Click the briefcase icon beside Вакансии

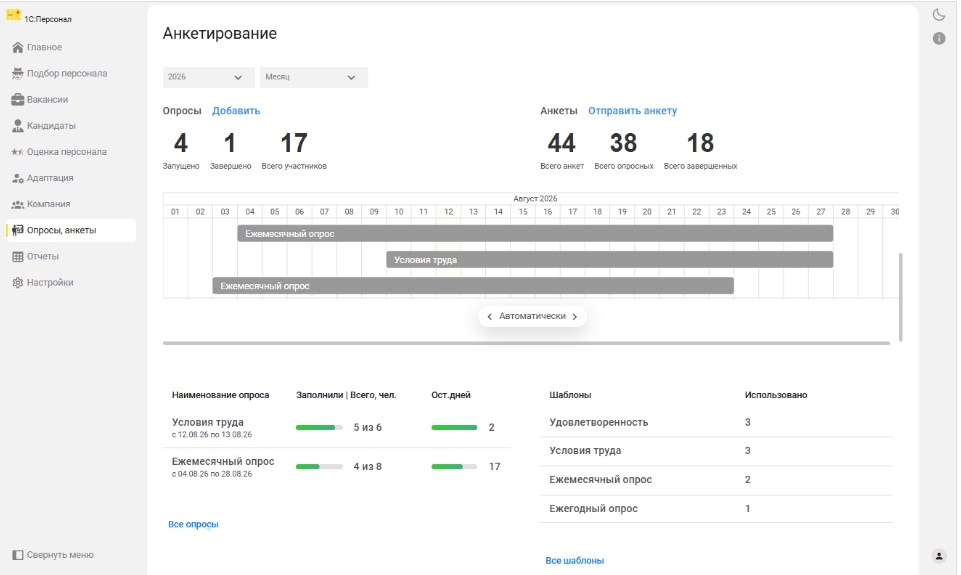click(18, 99)
